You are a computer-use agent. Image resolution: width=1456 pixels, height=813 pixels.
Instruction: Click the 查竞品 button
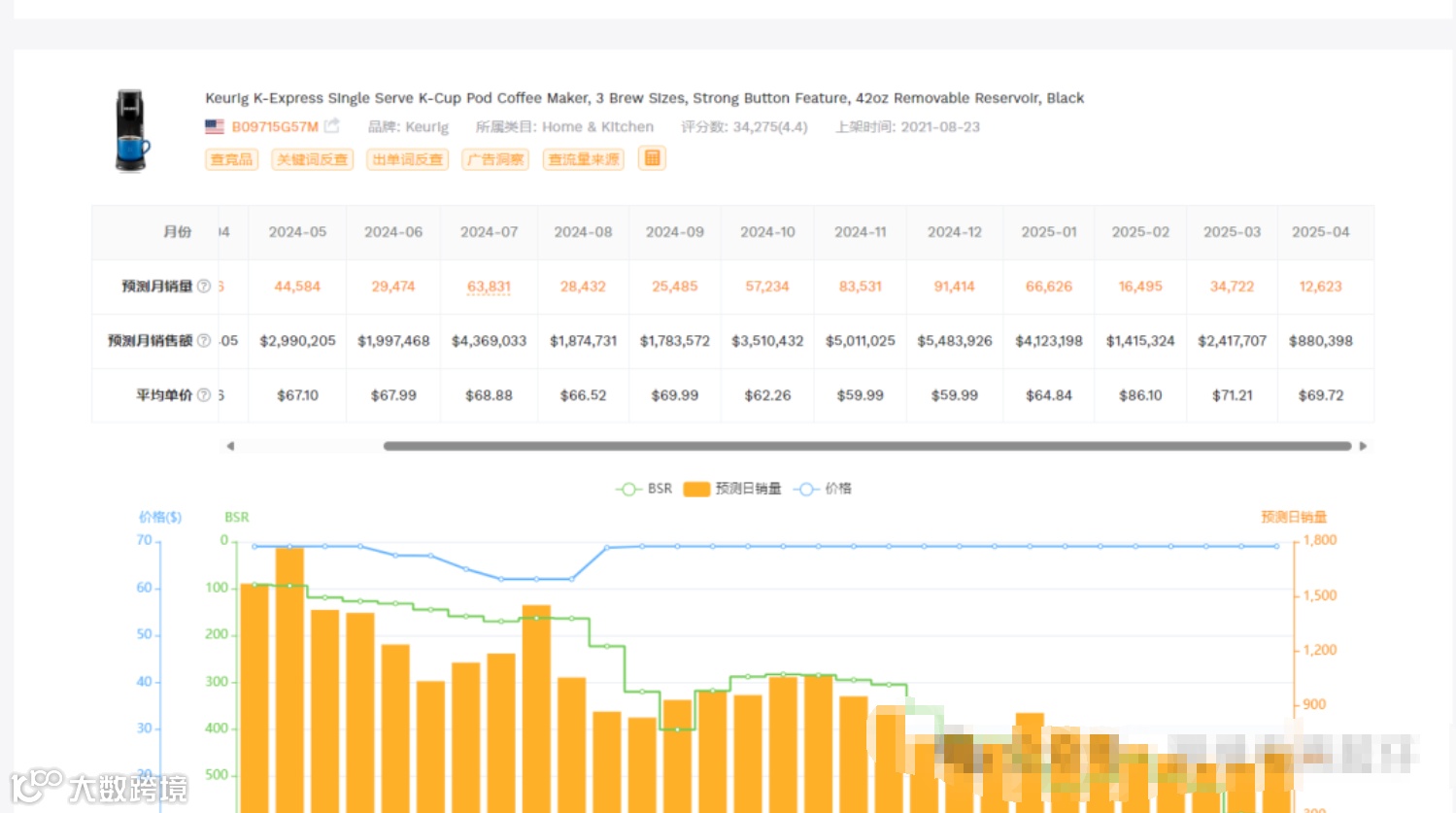pos(231,159)
